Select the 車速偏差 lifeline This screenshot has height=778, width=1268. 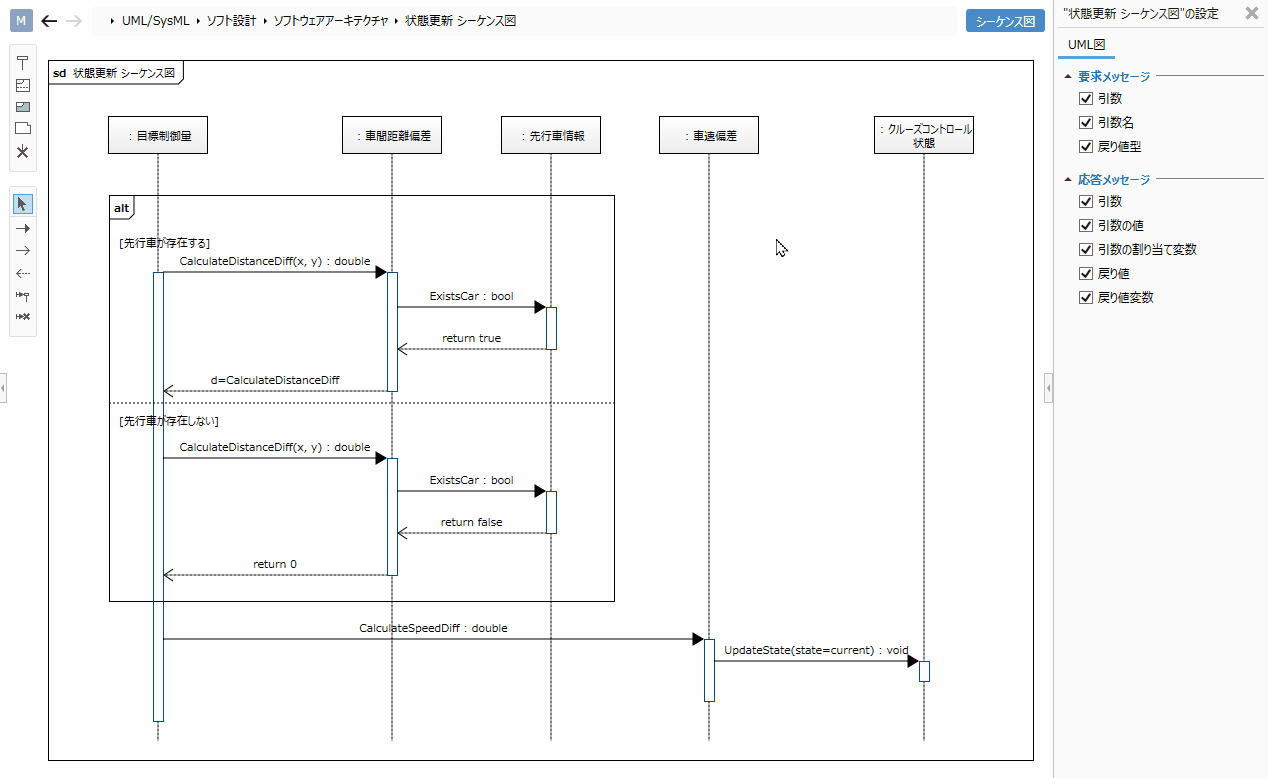coord(709,136)
